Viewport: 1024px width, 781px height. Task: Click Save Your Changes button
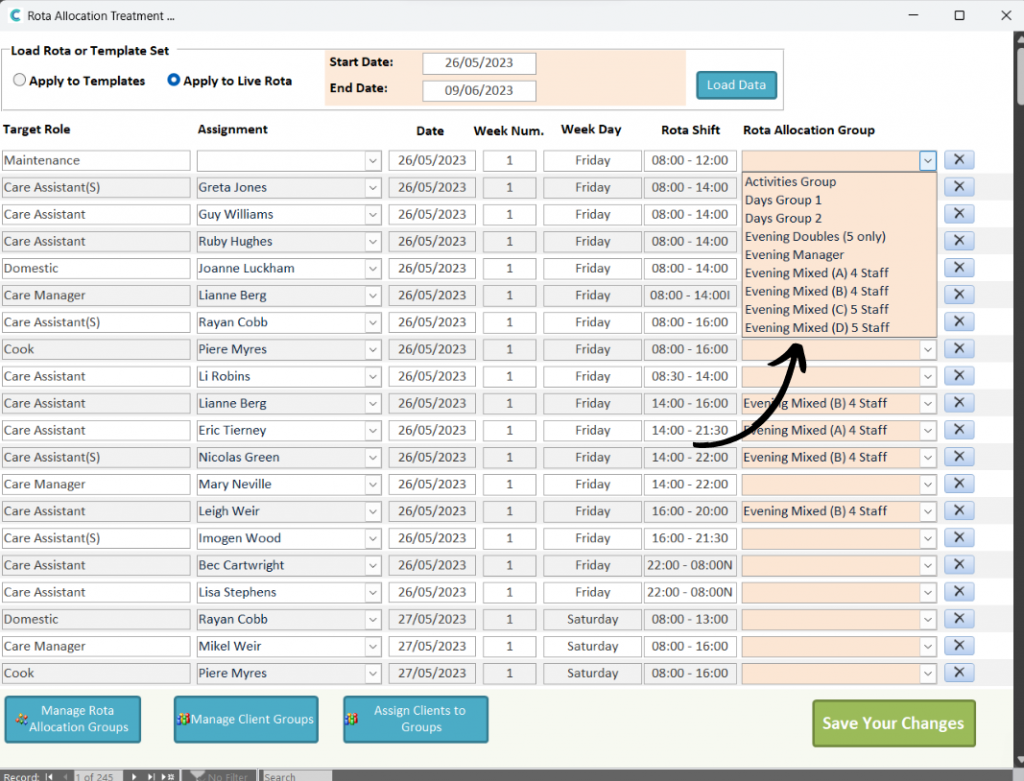point(893,723)
